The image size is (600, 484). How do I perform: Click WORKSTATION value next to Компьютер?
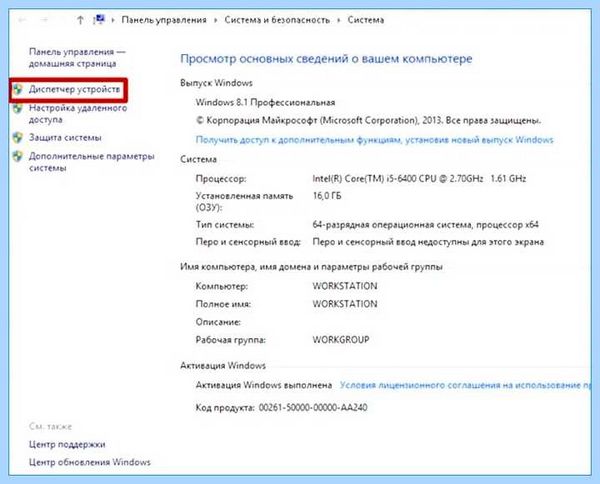[x=345, y=286]
